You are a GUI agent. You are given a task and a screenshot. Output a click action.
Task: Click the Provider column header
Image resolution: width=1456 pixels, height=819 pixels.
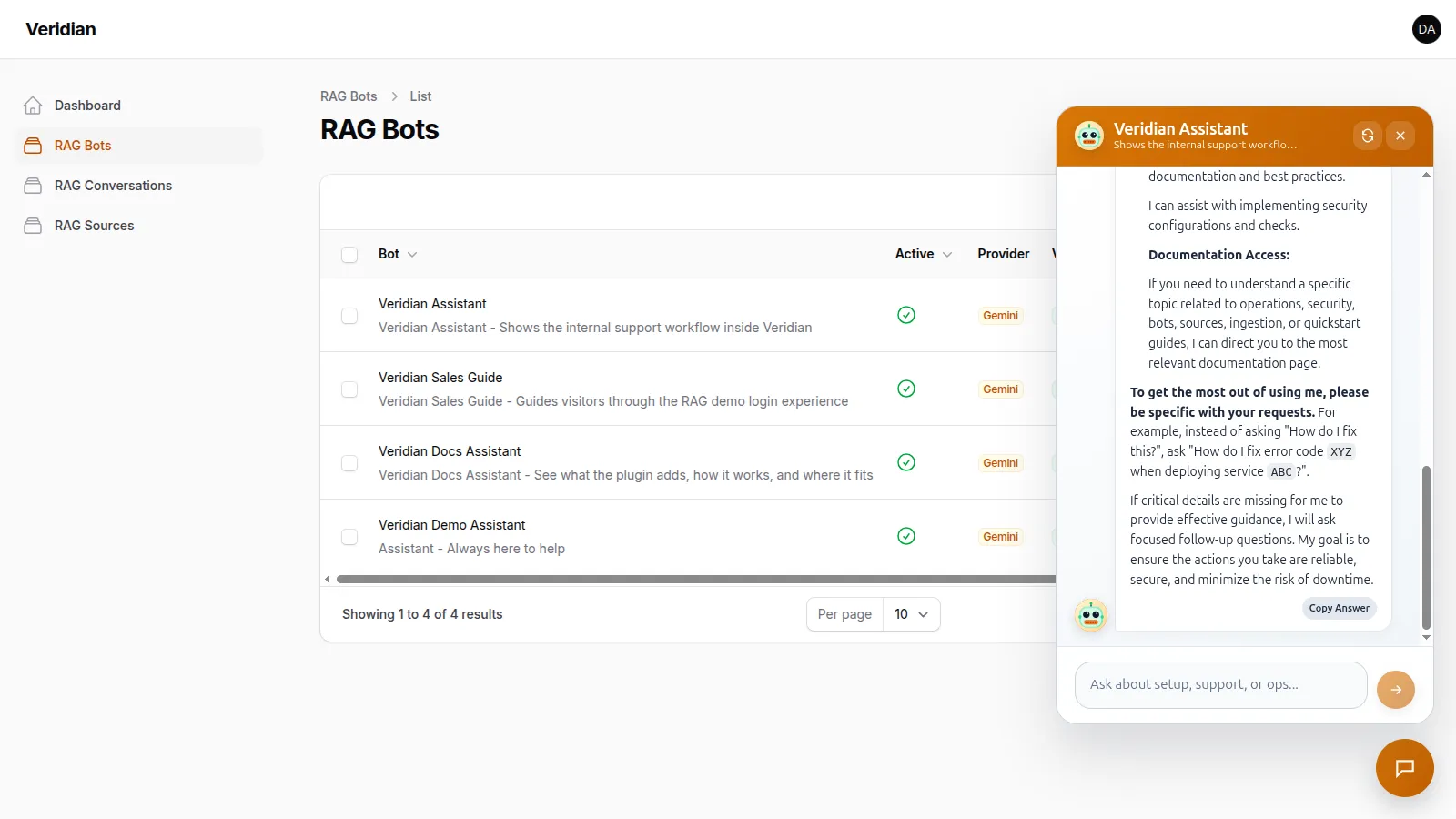[1004, 254]
